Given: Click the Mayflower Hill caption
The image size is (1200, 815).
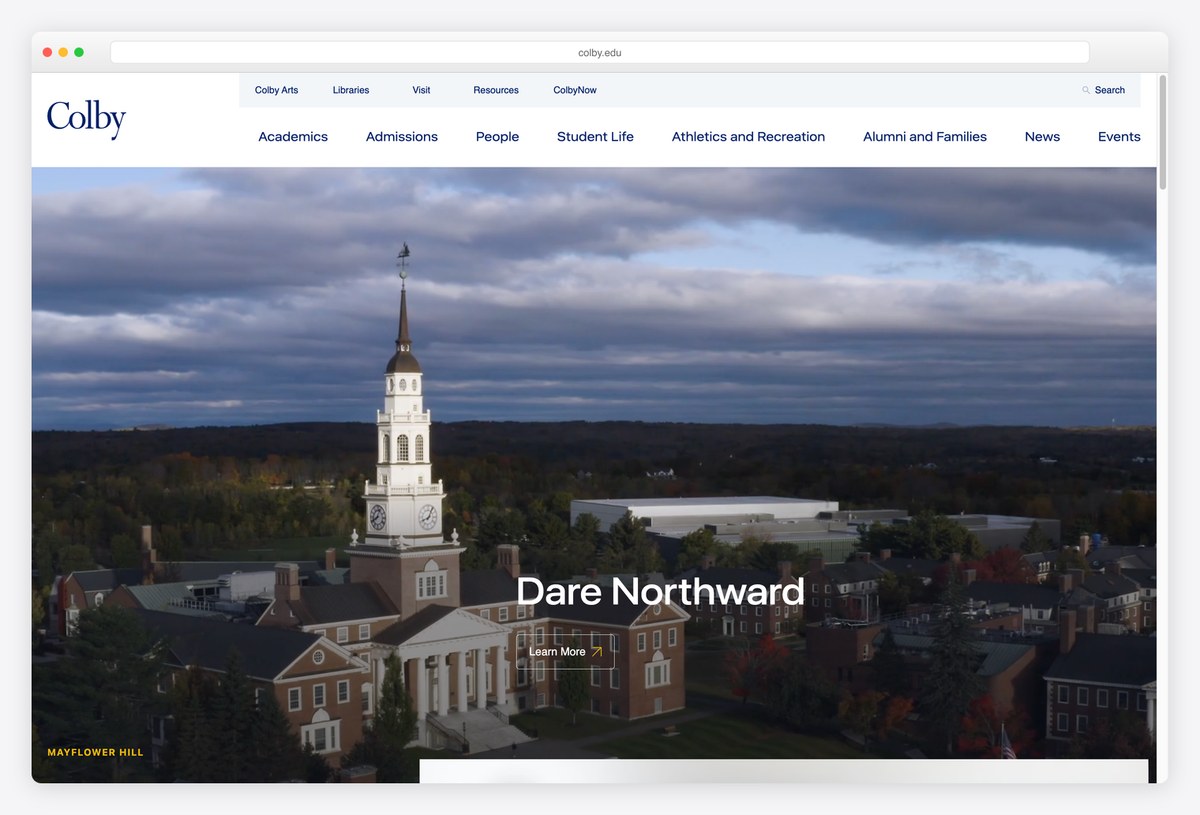Looking at the screenshot, I should pos(96,752).
